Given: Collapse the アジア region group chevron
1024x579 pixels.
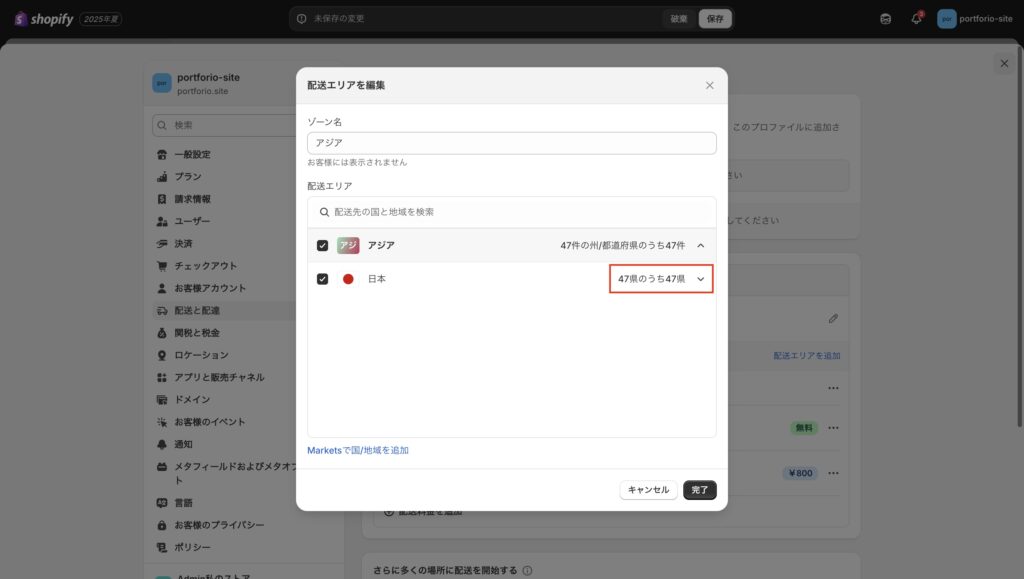Looking at the screenshot, I should coord(700,245).
